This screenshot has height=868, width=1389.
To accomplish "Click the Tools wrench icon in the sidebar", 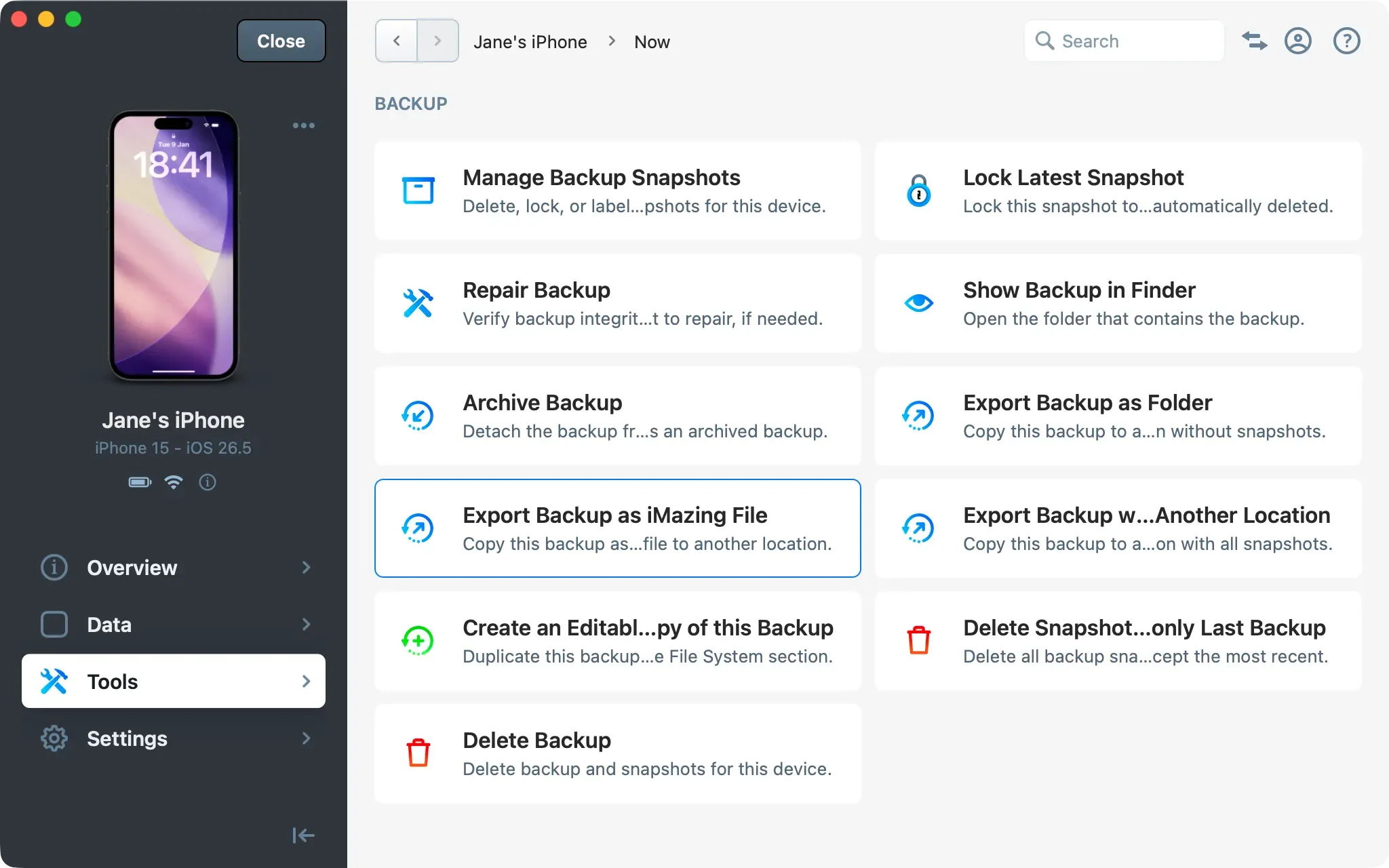I will tap(54, 682).
